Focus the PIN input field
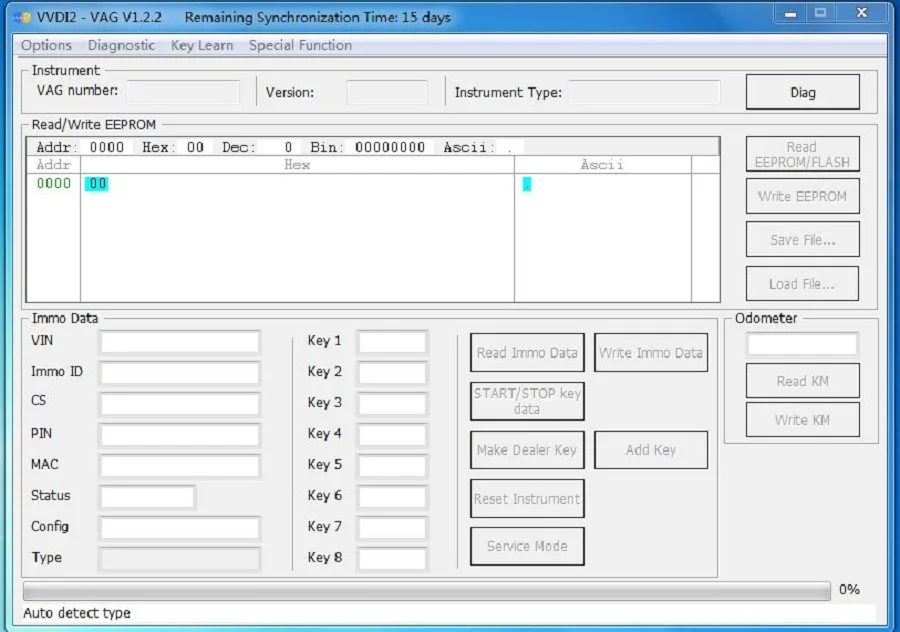Viewport: 900px width, 632px height. 180,435
